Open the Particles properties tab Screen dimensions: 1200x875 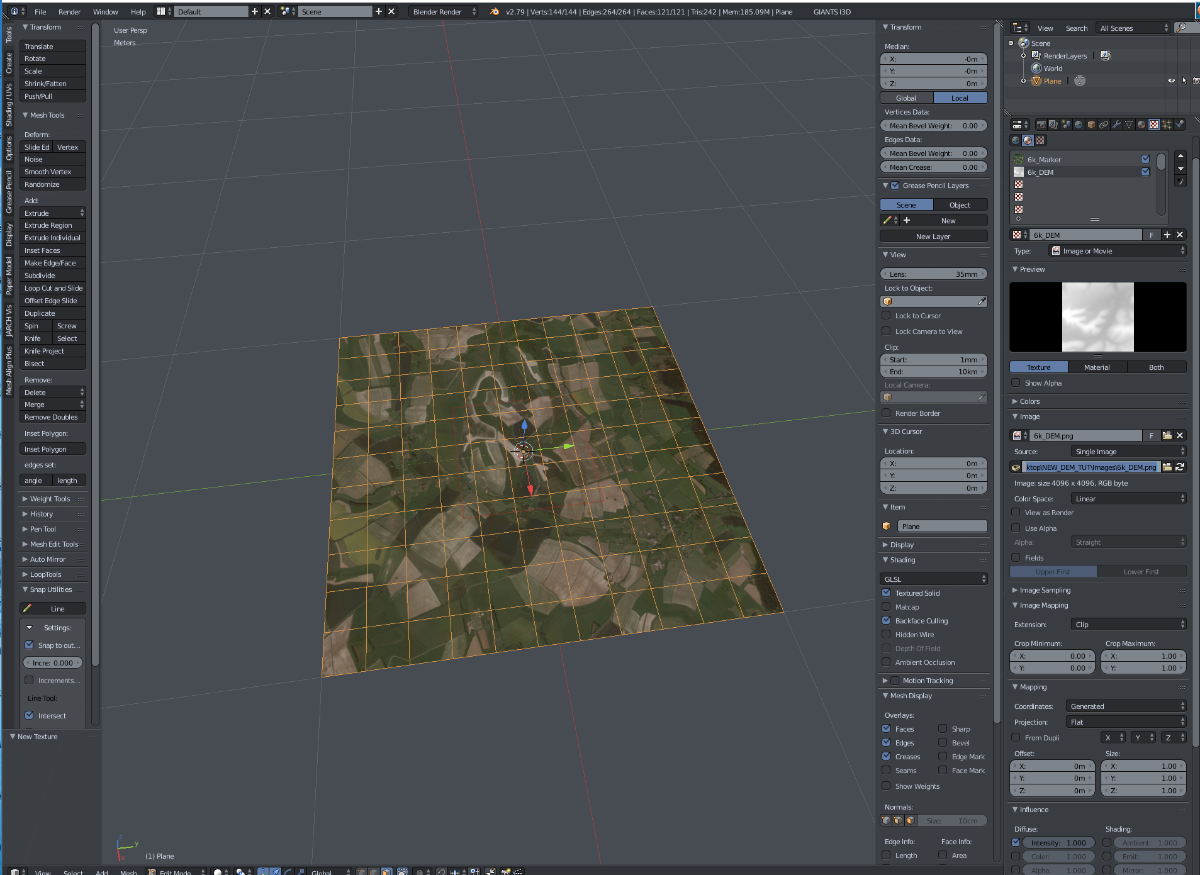pos(1167,125)
